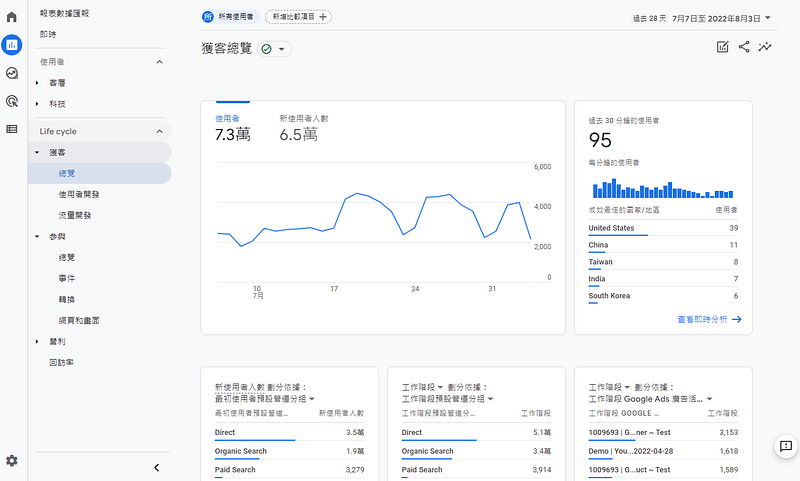Viewport: 800px width, 481px height.
Task: Open the Admin gear icon
Action: (12, 461)
